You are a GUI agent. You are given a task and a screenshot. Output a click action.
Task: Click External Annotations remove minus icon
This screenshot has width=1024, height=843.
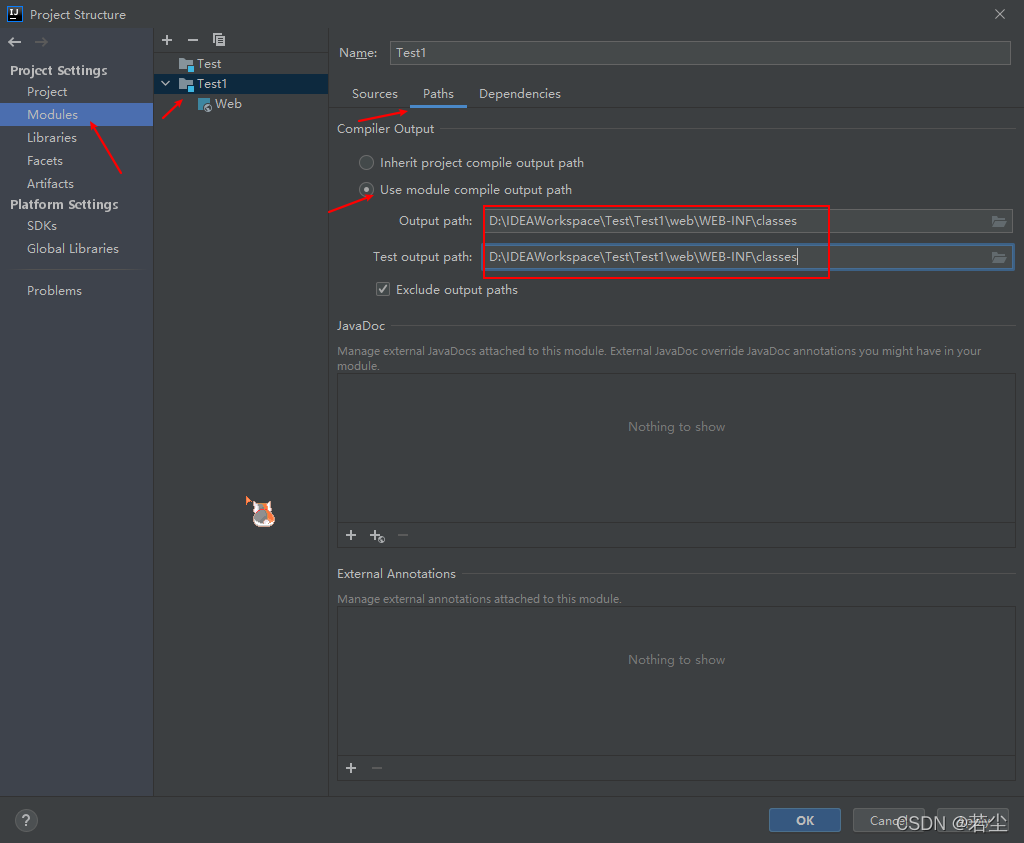pos(377,768)
